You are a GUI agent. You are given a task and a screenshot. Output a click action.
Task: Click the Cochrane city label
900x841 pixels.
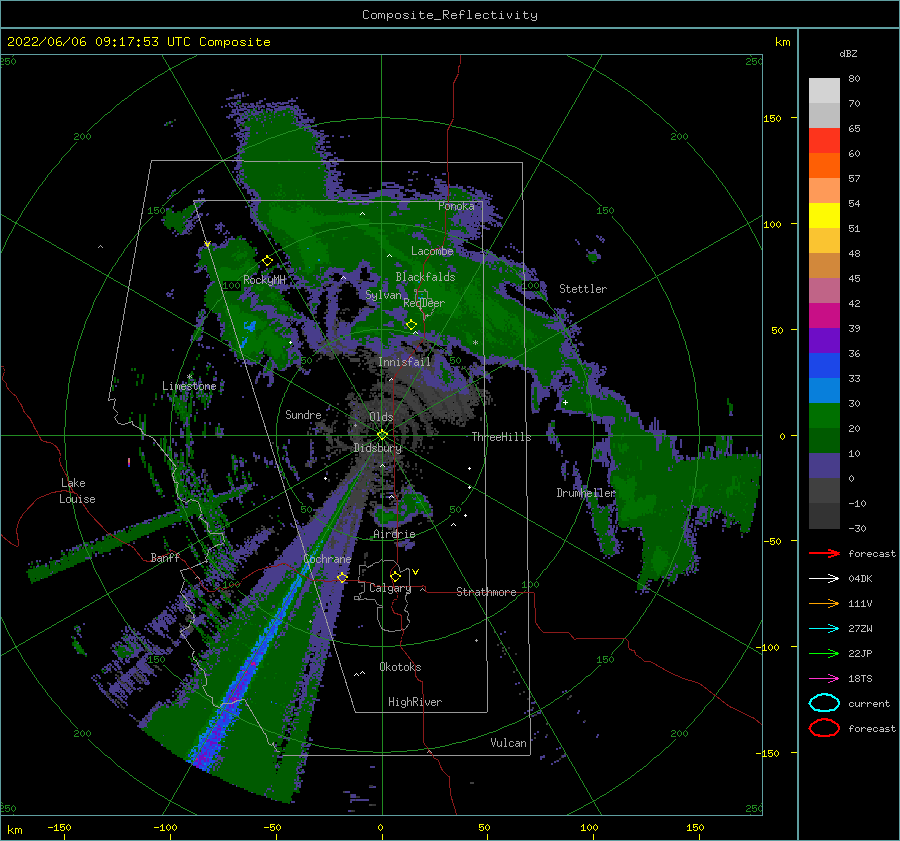coord(327,559)
